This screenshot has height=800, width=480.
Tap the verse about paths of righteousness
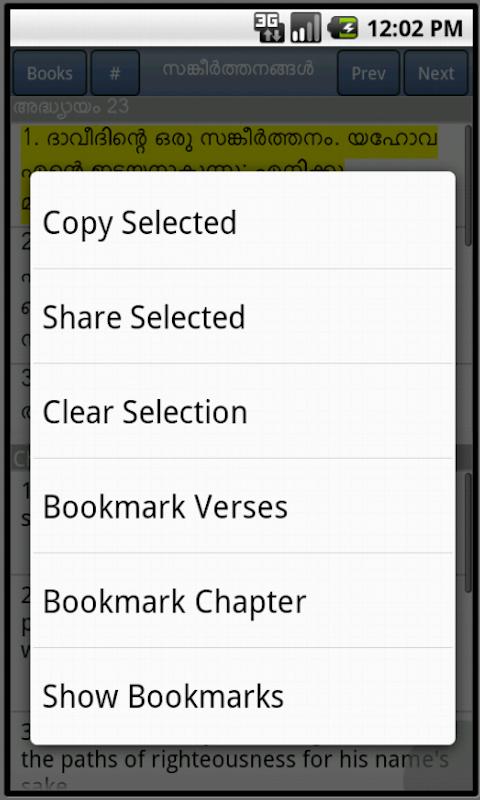pyautogui.click(x=235, y=760)
